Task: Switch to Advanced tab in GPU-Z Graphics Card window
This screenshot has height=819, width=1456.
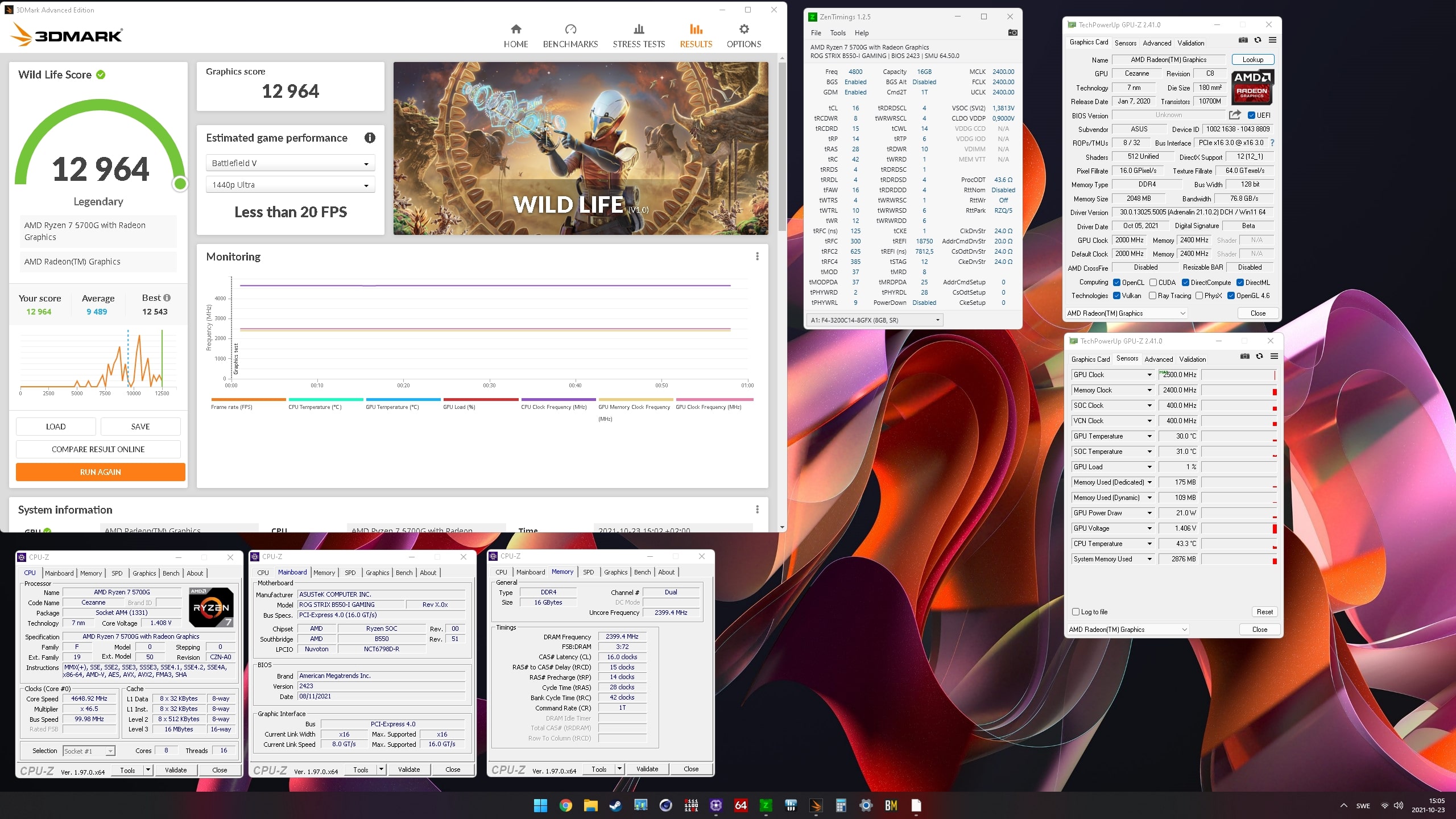Action: [1157, 43]
